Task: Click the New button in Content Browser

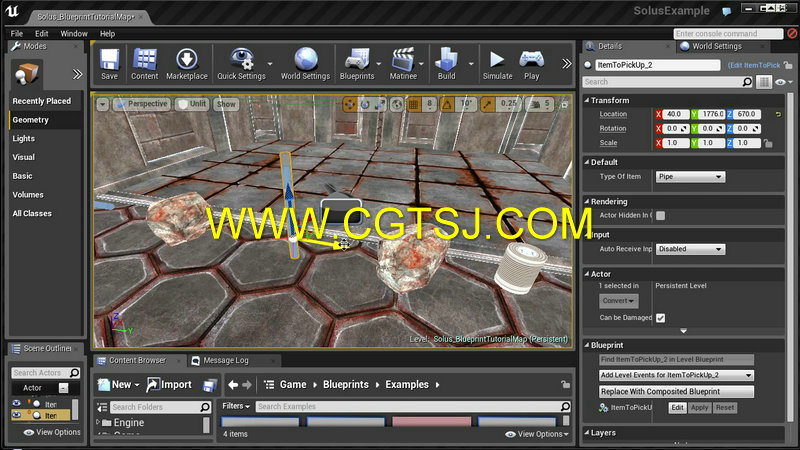Action: click(x=119, y=385)
